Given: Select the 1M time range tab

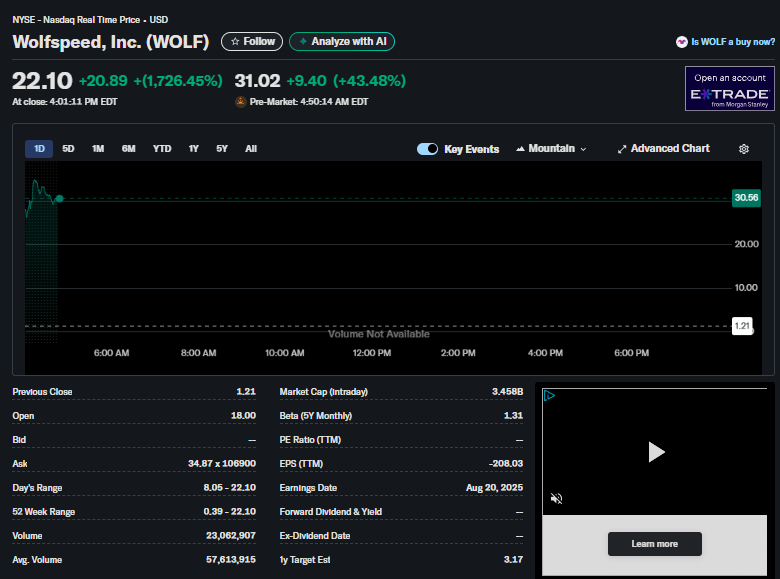Looking at the screenshot, I should pos(98,149).
